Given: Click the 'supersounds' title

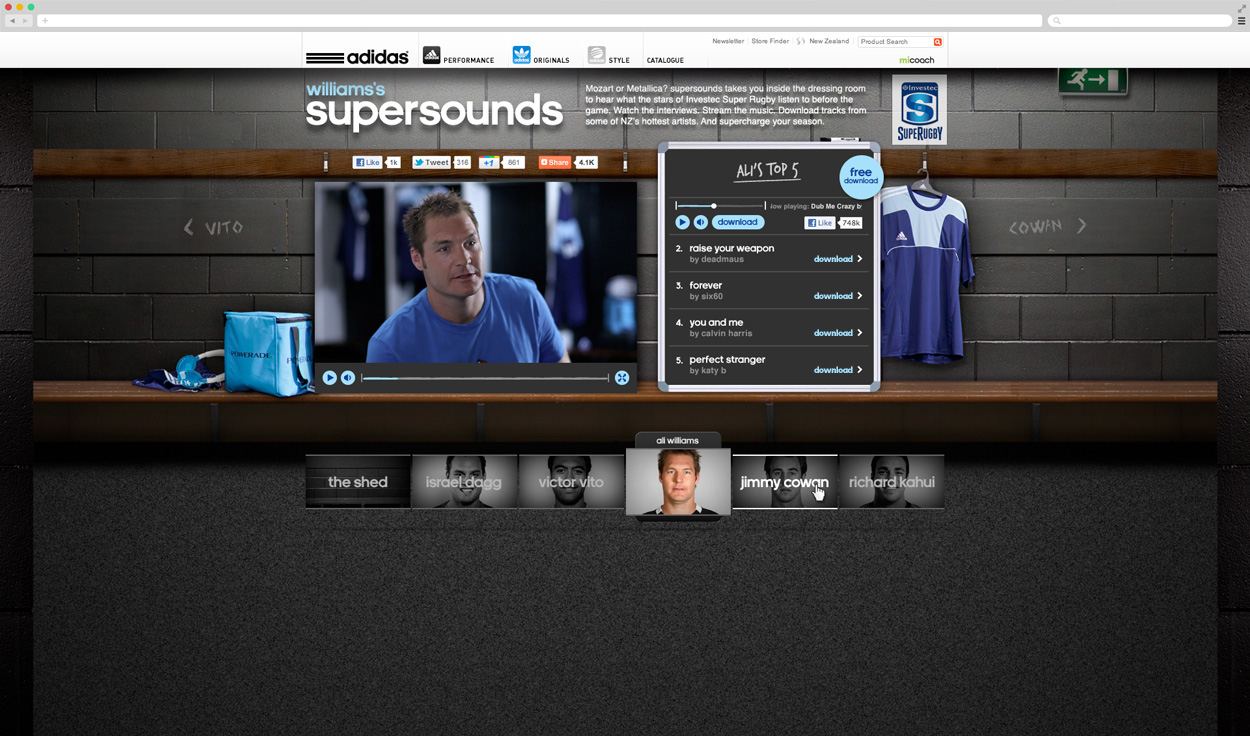Looking at the screenshot, I should click(x=434, y=112).
